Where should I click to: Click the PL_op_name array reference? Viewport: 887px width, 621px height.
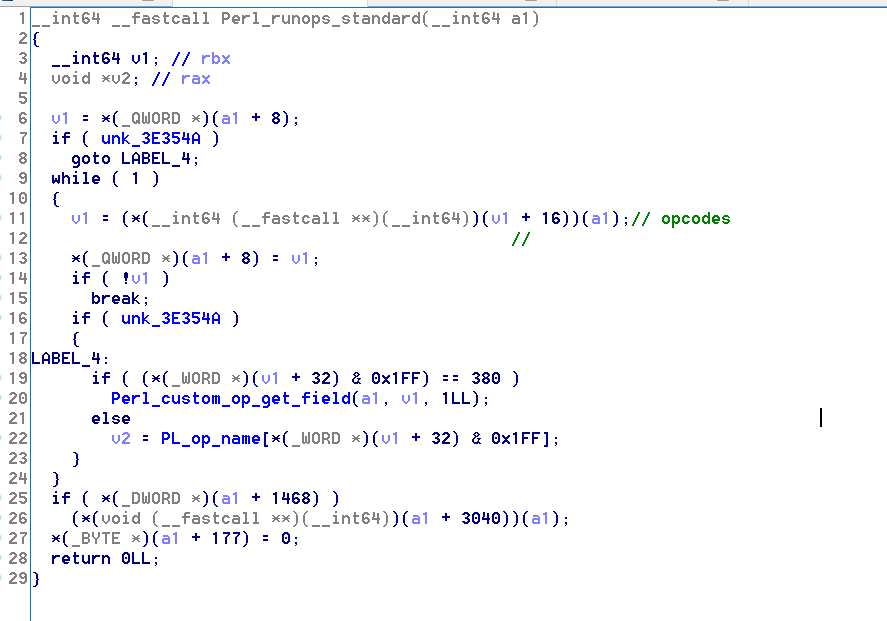210,439
